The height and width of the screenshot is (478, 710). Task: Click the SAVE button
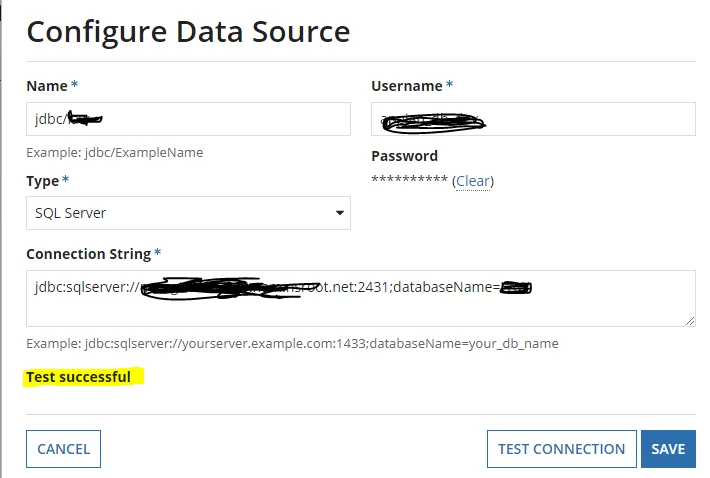click(x=668, y=449)
